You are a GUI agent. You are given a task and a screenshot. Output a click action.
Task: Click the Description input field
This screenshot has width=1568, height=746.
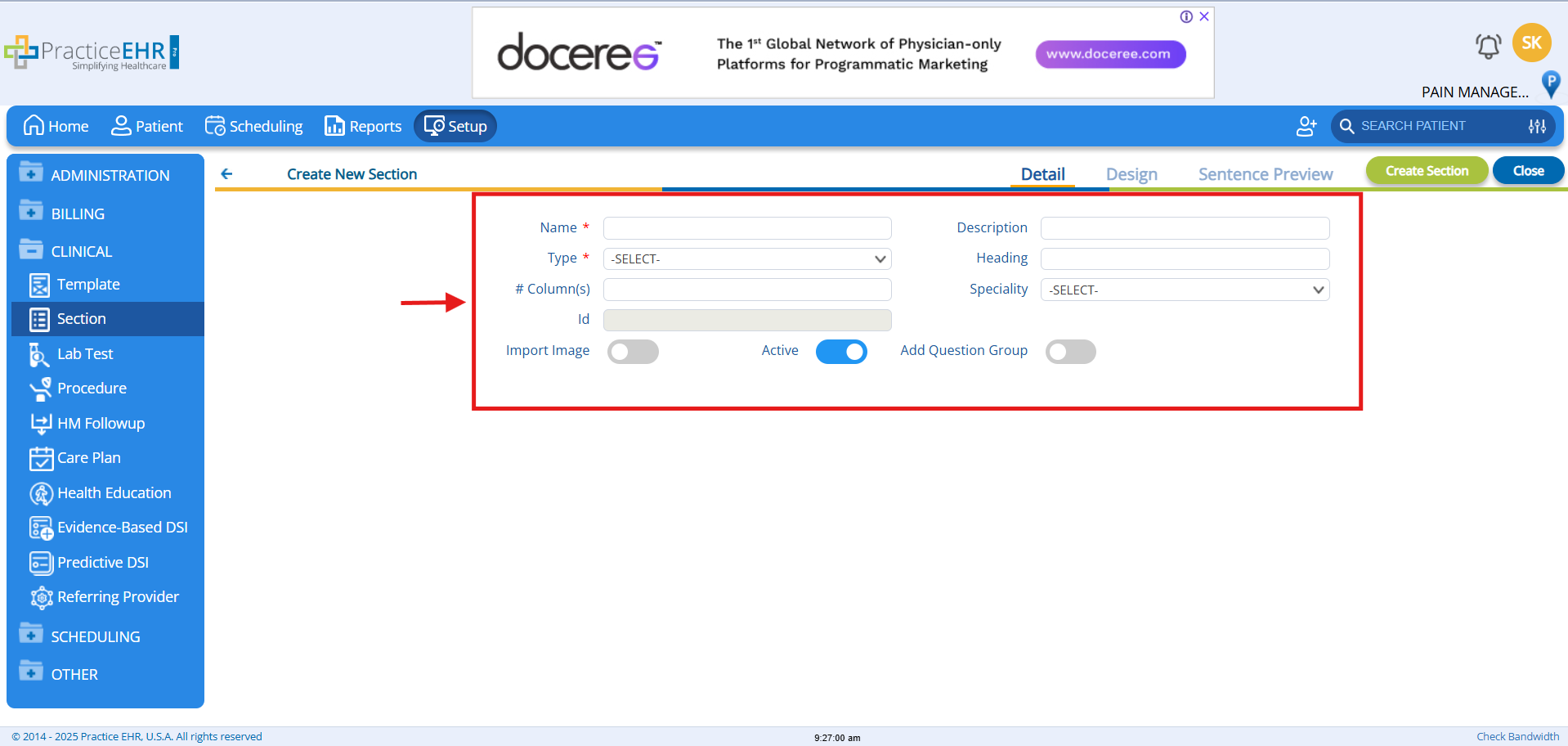click(x=1185, y=228)
